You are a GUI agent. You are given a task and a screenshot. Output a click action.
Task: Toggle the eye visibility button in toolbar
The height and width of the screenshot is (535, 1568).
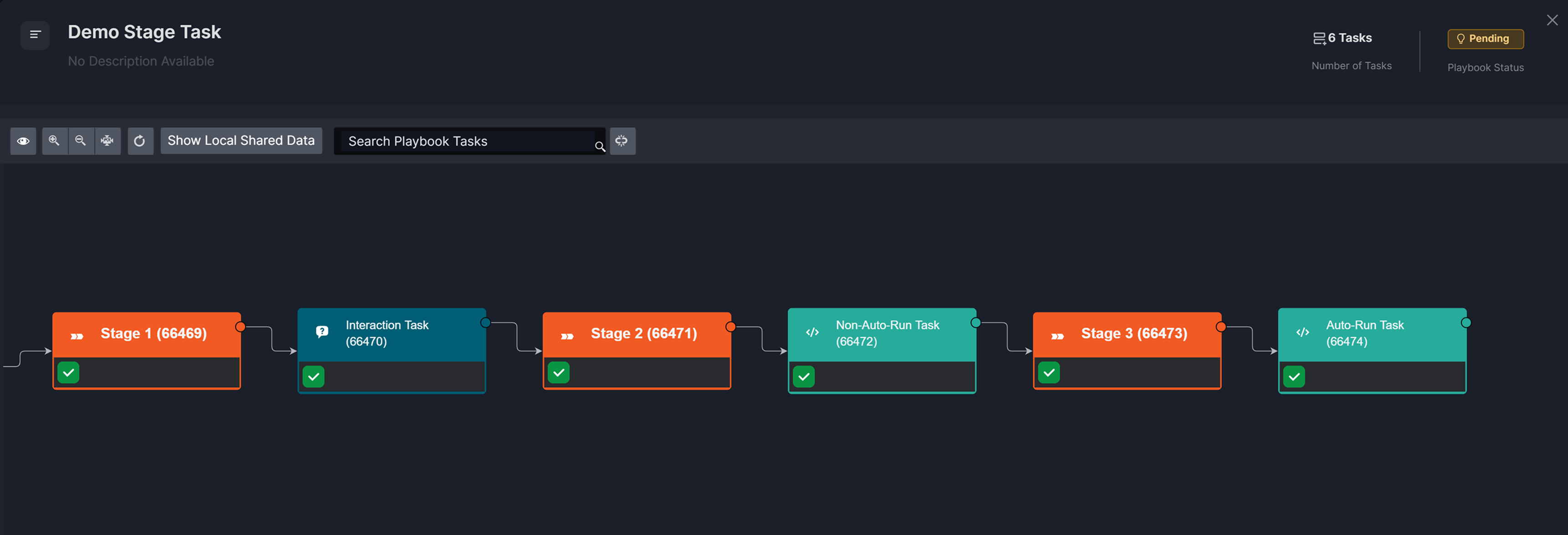point(23,141)
